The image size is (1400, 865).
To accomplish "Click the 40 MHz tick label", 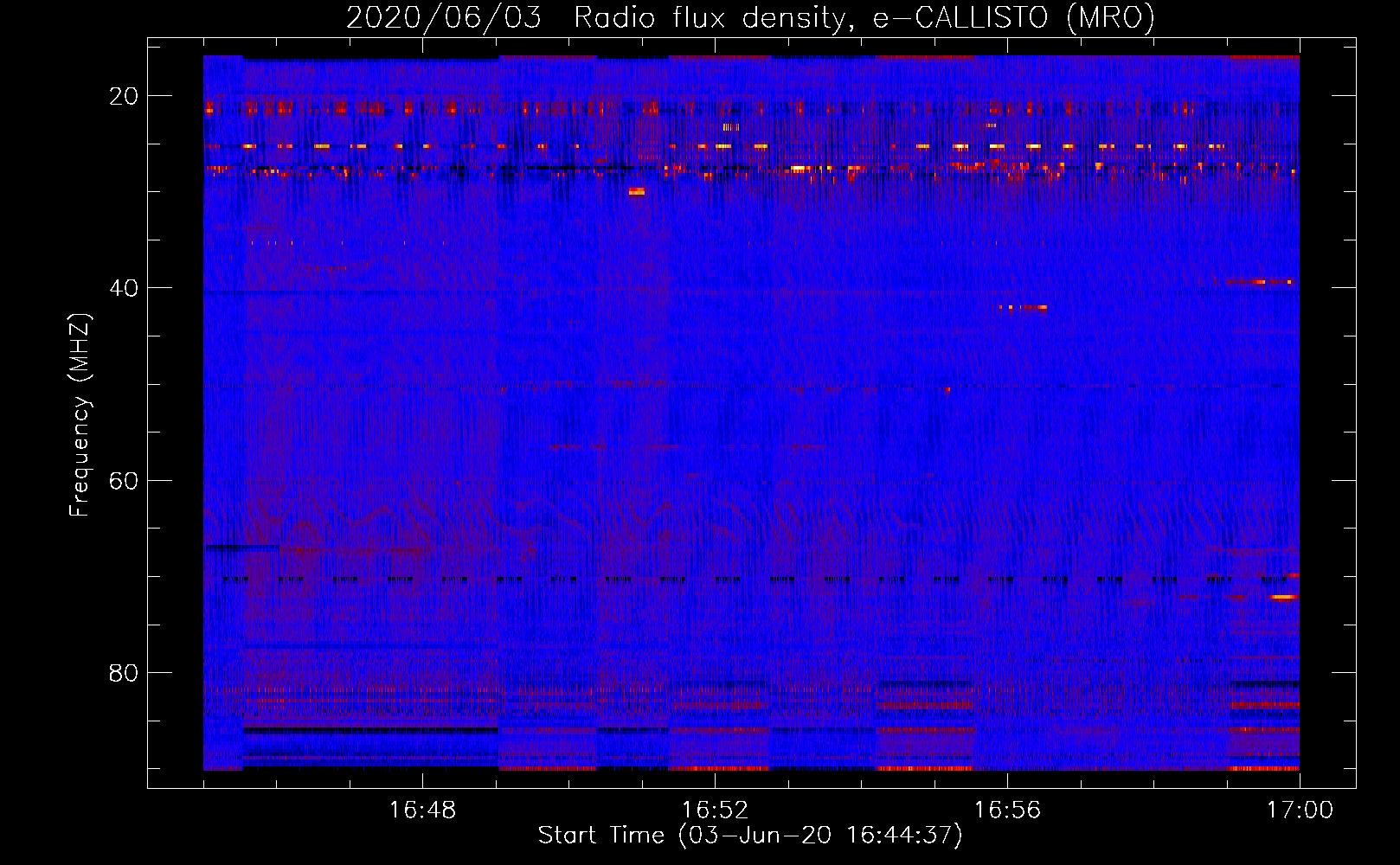I will pos(124,288).
